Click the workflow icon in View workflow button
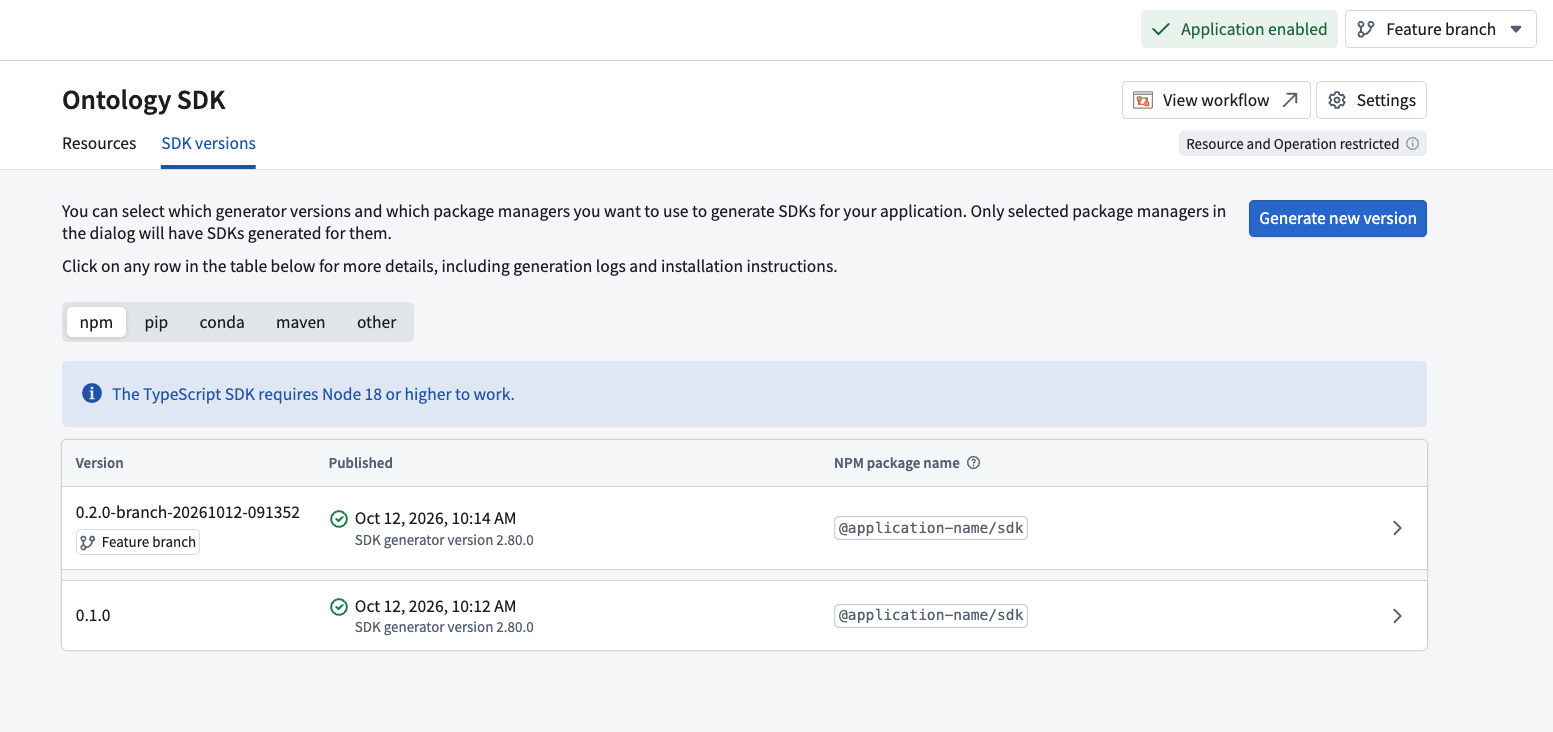 click(1143, 100)
